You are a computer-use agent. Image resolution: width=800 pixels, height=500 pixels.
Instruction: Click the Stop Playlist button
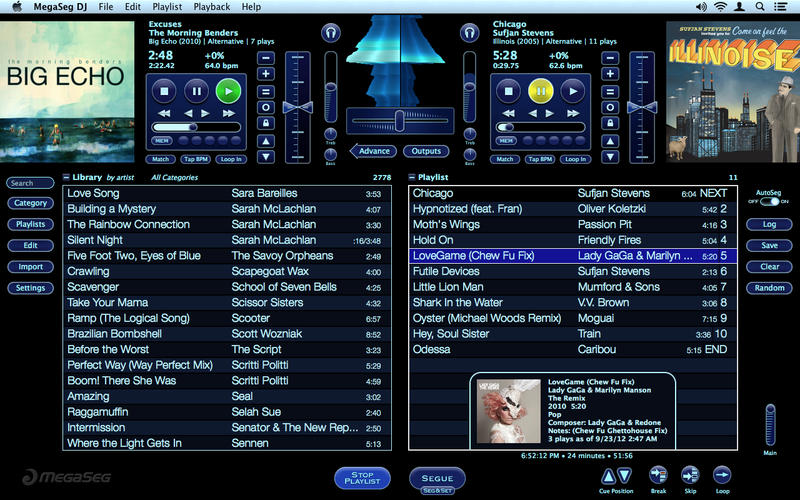[362, 479]
